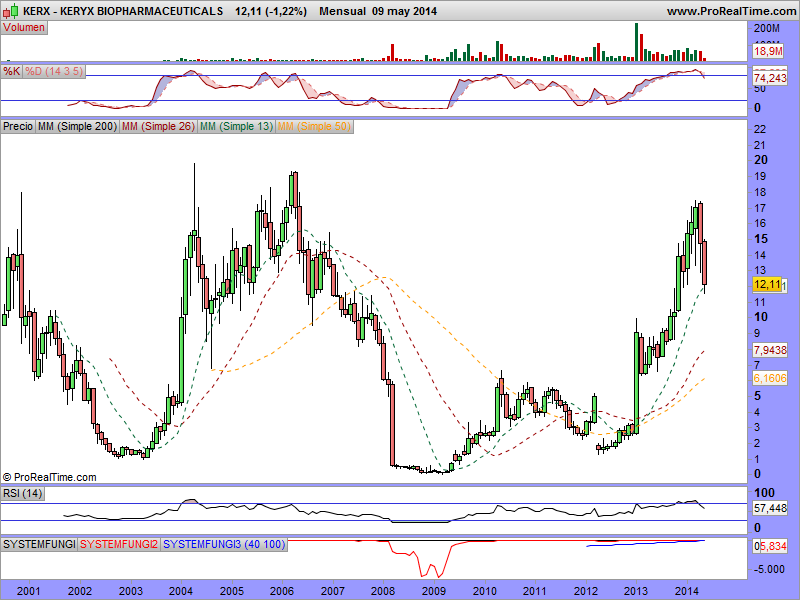Click the 18 price axis label
The height and width of the screenshot is (600, 800).
pyautogui.click(x=760, y=192)
